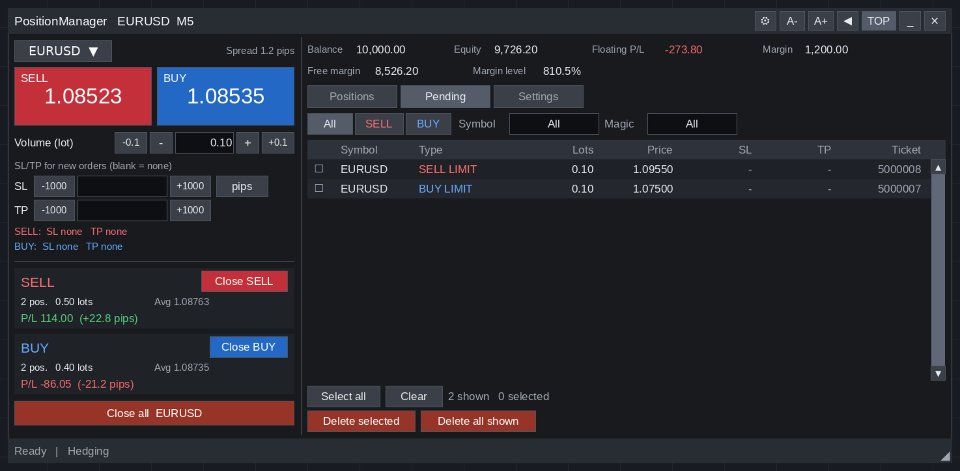
Task: Click the Ready status bar text
Action: pos(30,451)
